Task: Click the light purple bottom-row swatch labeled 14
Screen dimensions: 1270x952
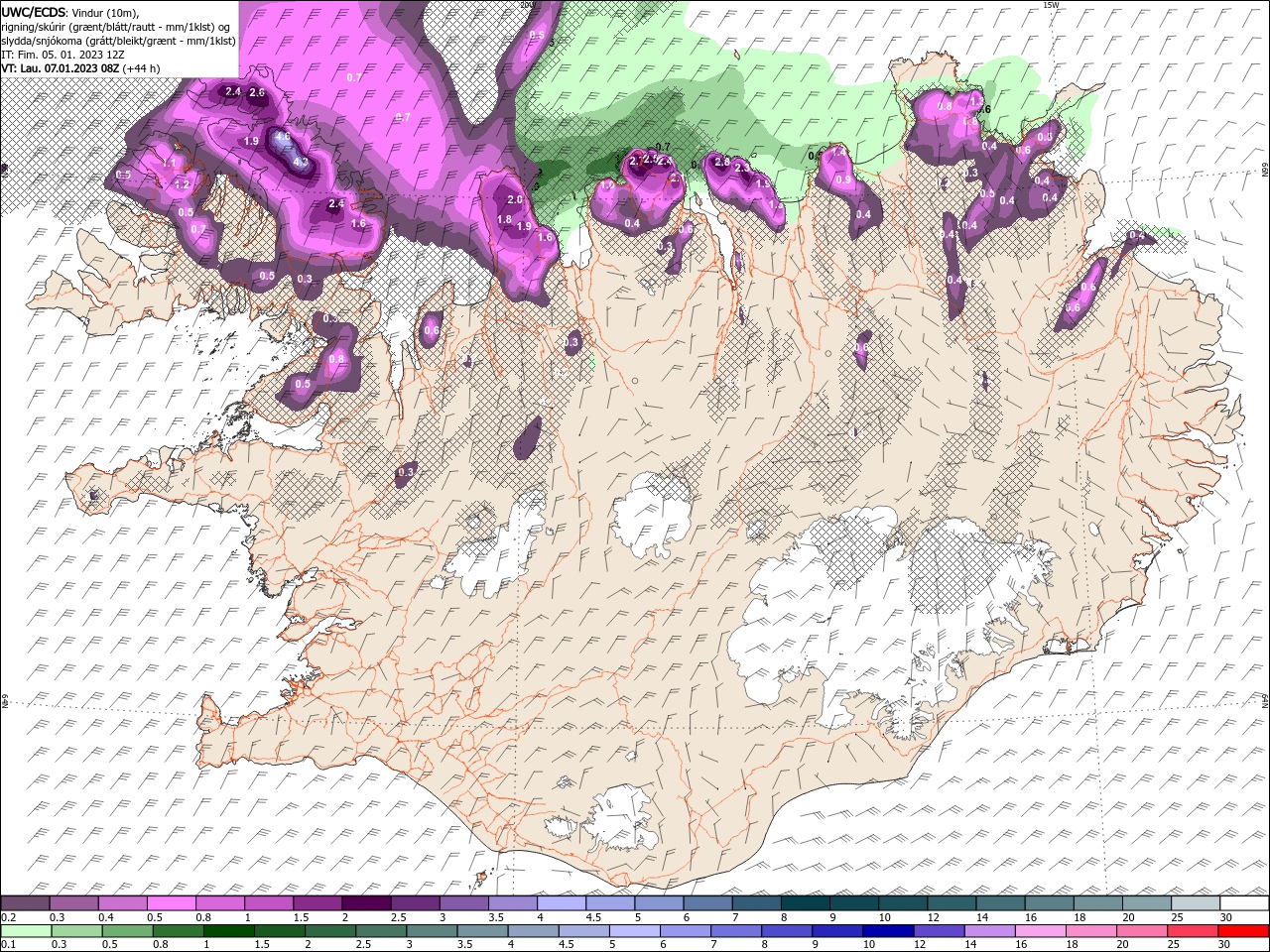Action: point(988,931)
